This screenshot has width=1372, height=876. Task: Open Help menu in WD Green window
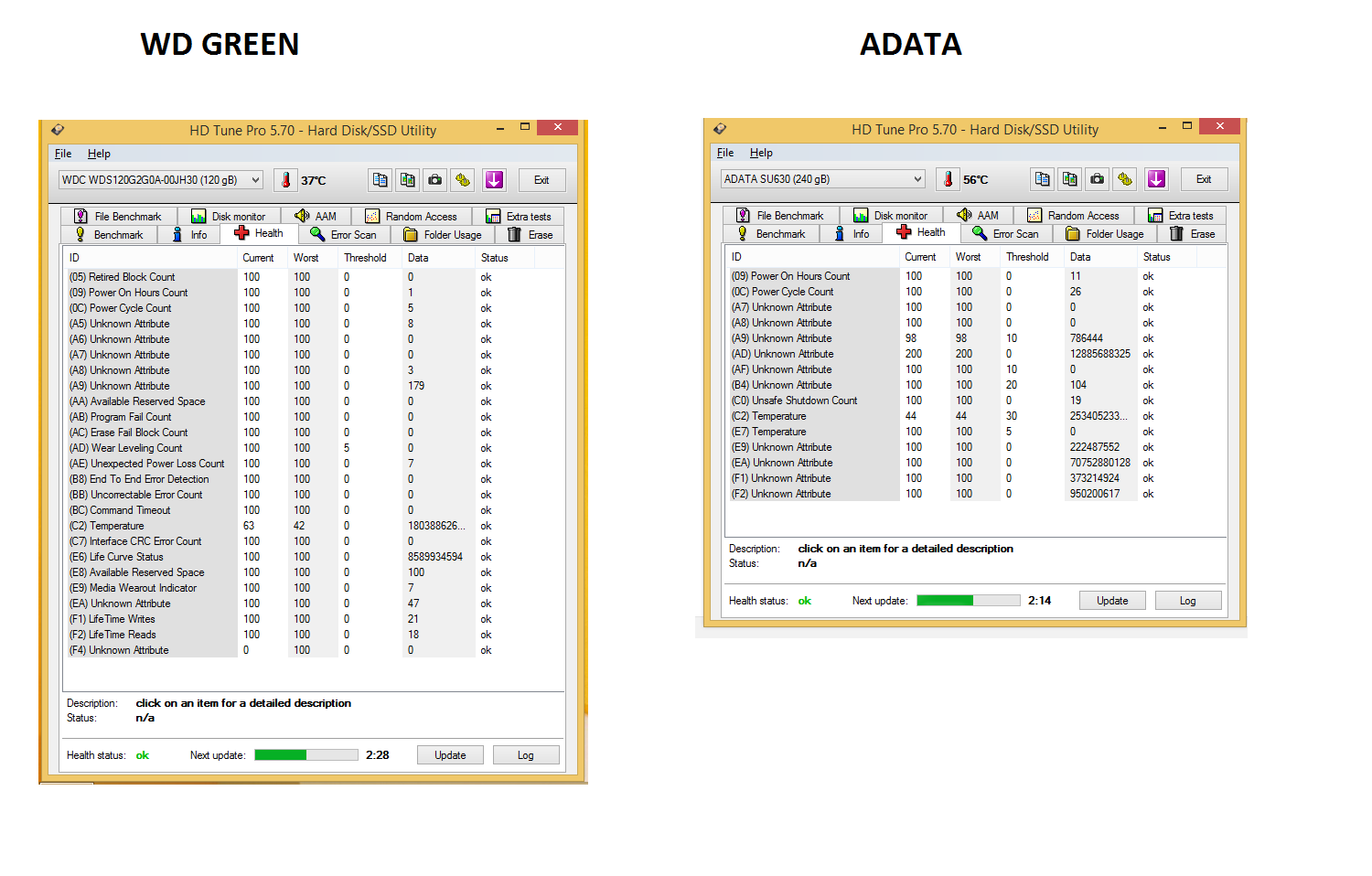click(99, 154)
